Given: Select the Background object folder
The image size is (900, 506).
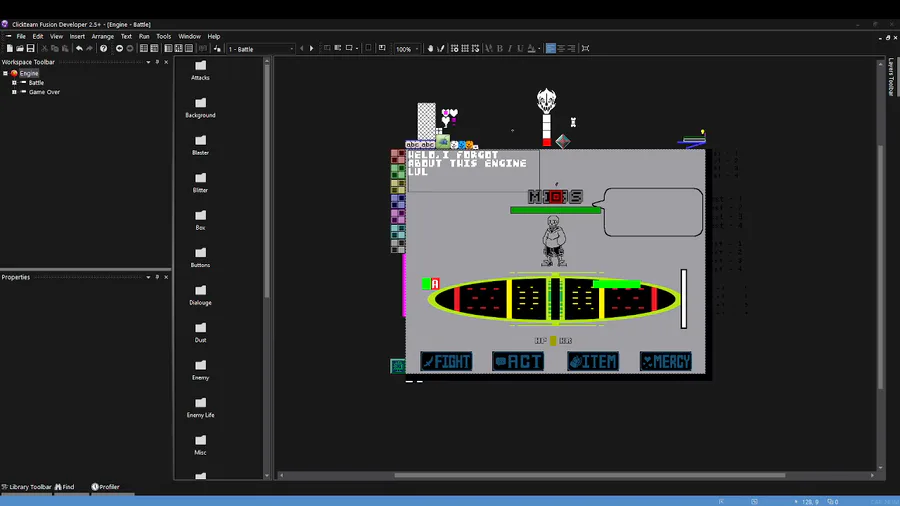Looking at the screenshot, I should (x=200, y=108).
